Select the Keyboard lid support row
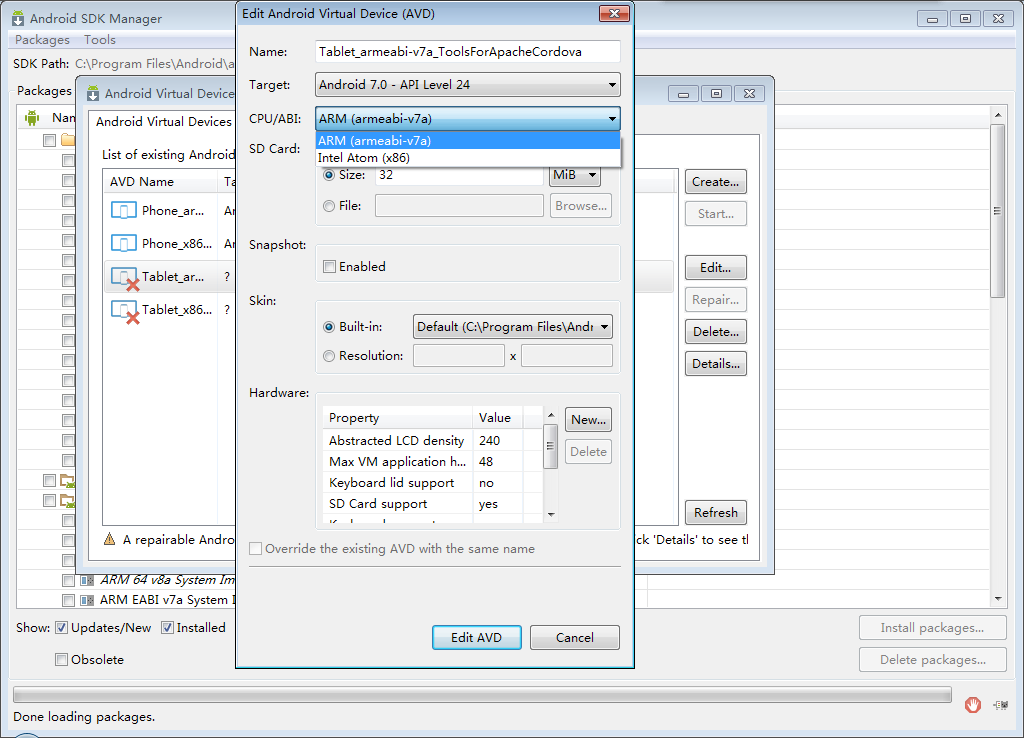1024x738 pixels. 432,483
